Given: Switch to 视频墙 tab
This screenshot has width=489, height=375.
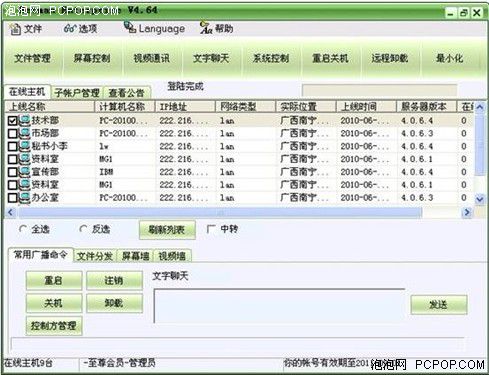Looking at the screenshot, I should 172,256.
